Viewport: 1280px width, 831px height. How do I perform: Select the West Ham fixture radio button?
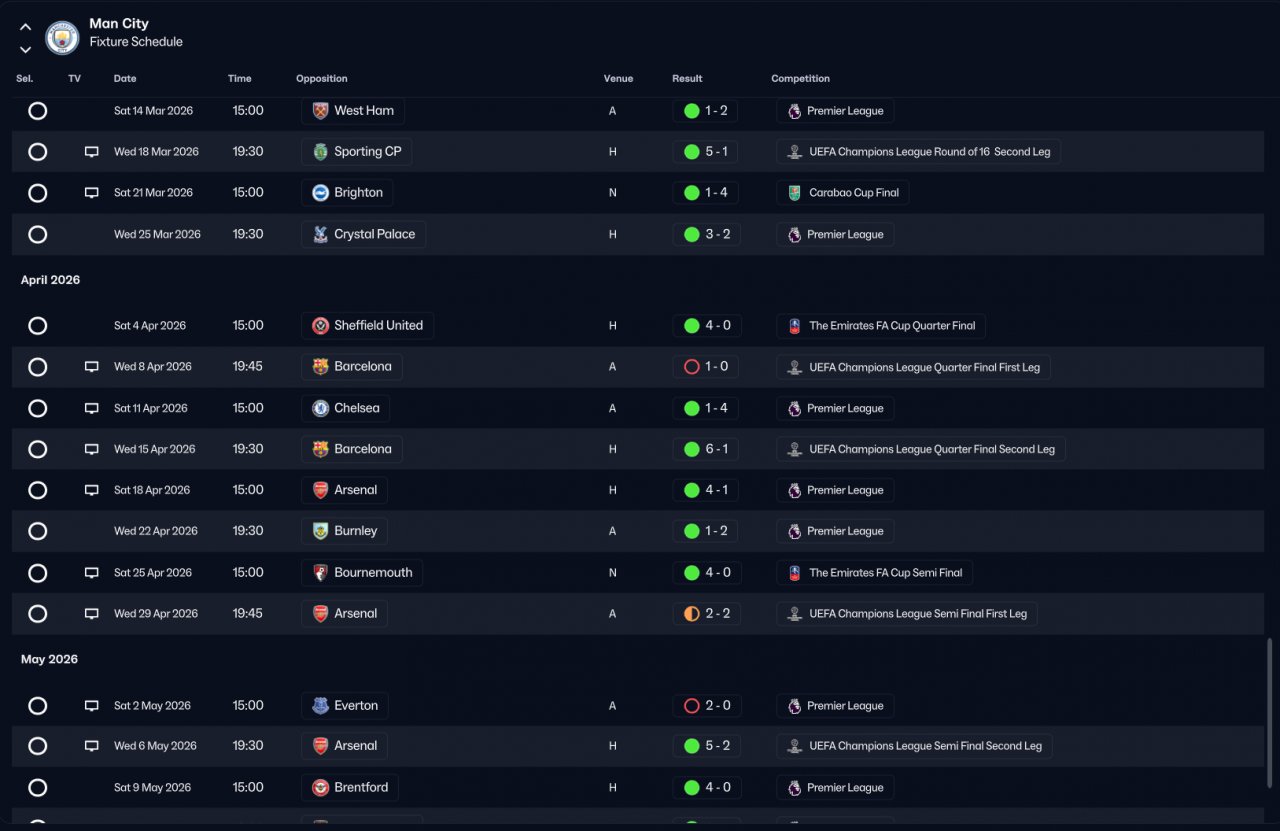[x=38, y=111]
